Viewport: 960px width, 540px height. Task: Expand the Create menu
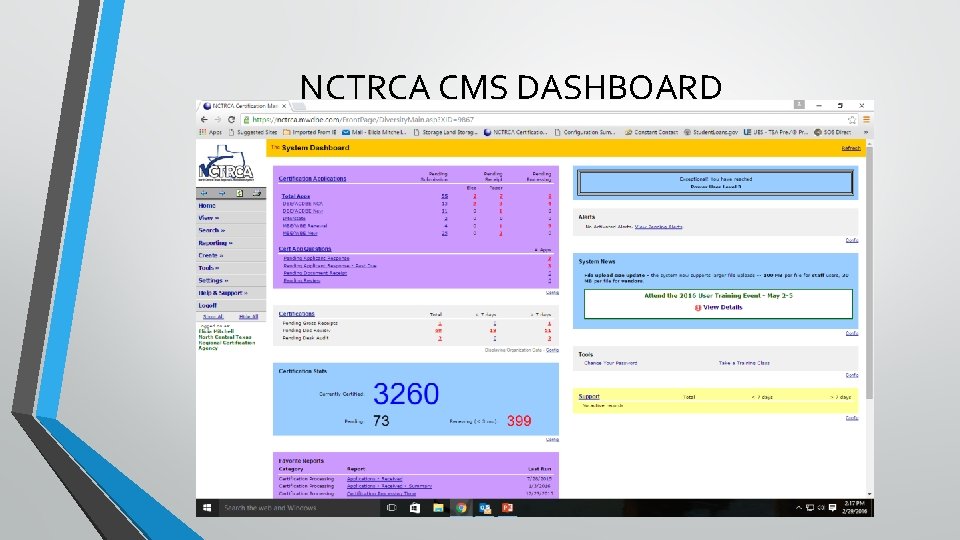click(211, 255)
